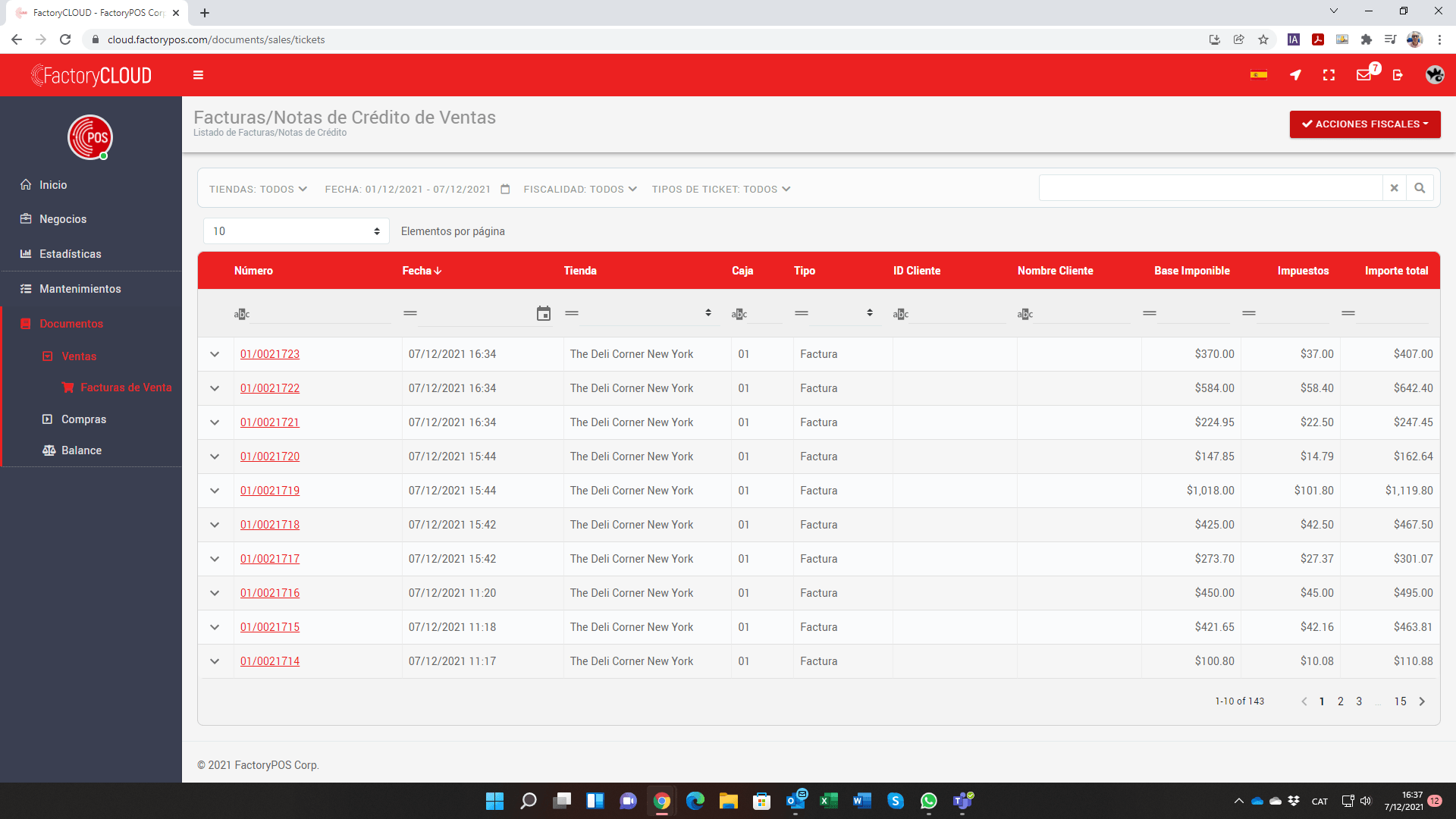The height and width of the screenshot is (819, 1456).
Task: Open WhatsApp from the taskbar
Action: (x=929, y=801)
